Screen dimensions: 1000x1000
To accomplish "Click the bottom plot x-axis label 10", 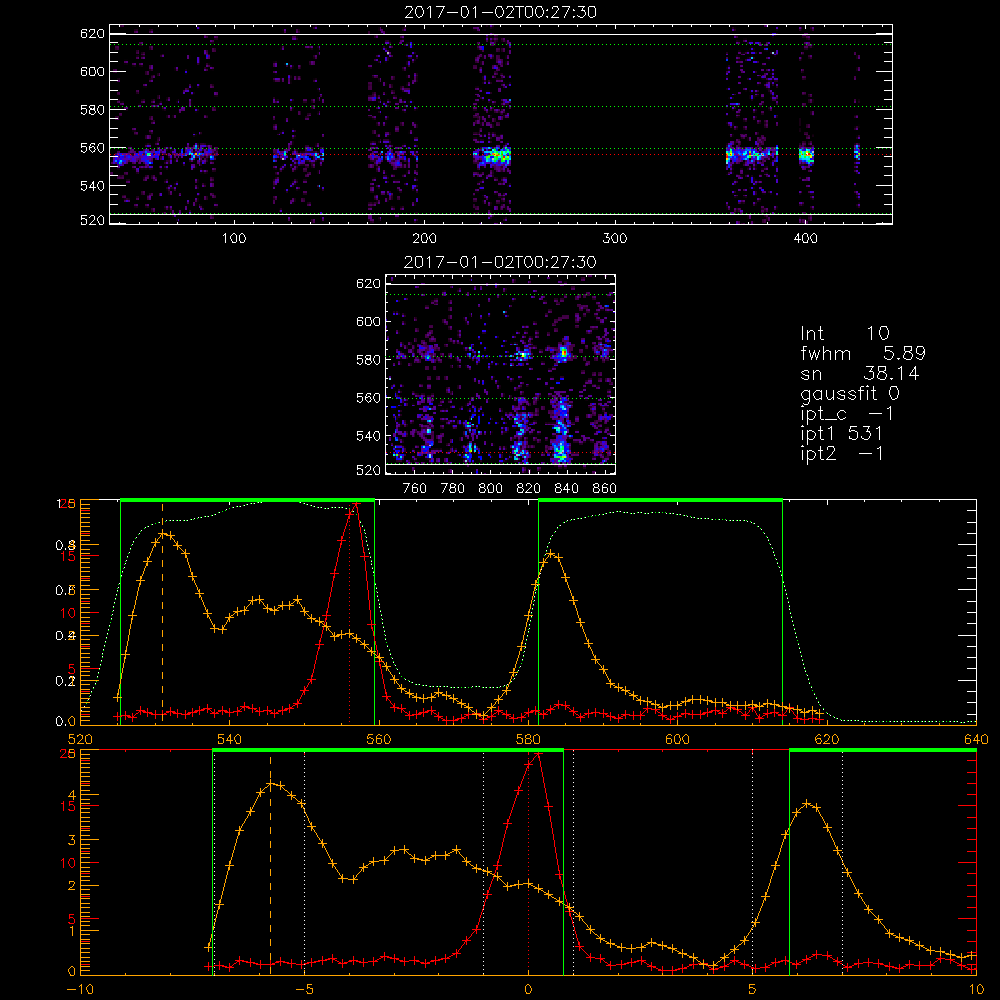I will tap(976, 990).
